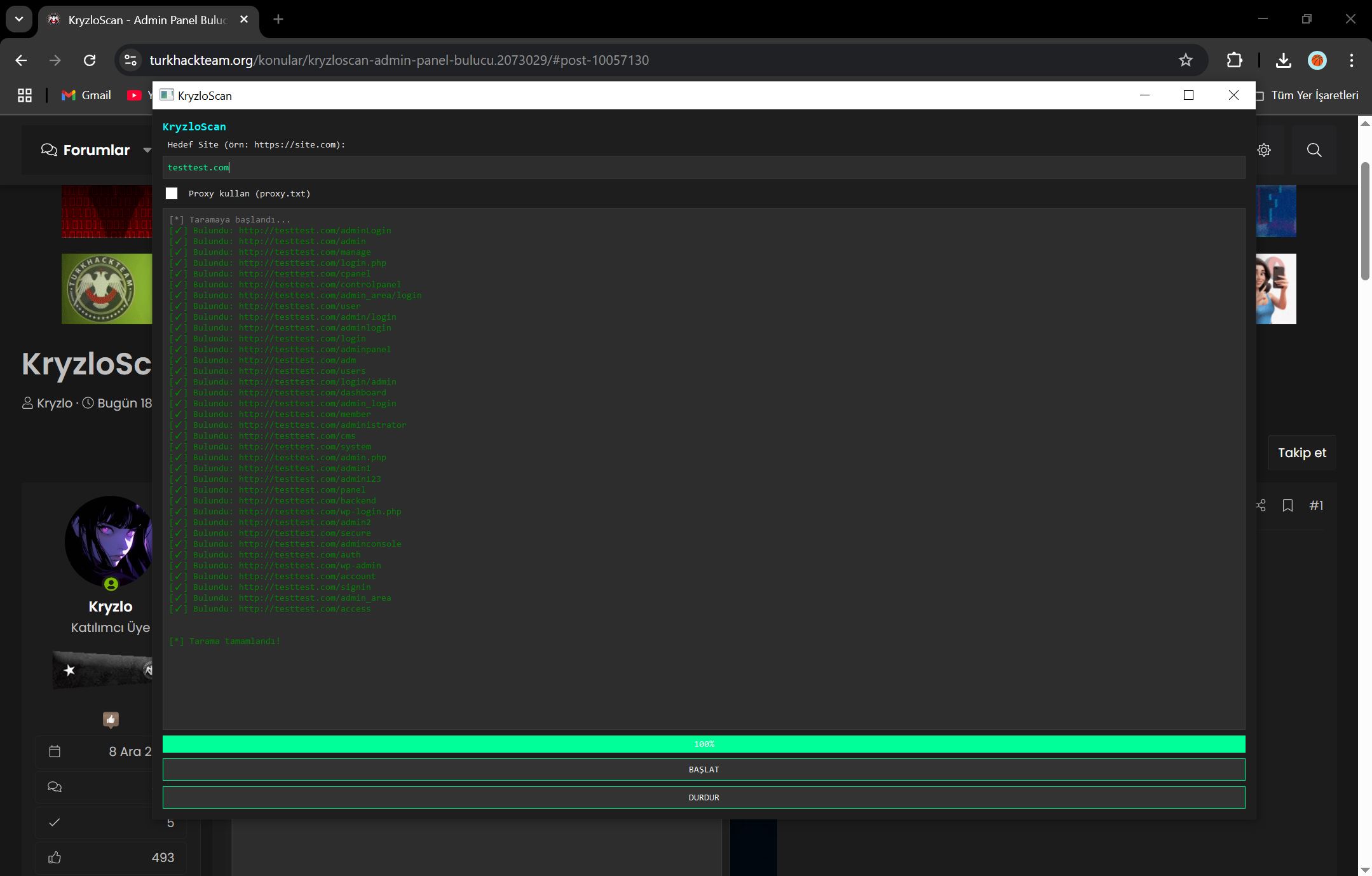This screenshot has height=876, width=1372.
Task: Click the page vertical scrollbar thumb
Action: (1365, 221)
